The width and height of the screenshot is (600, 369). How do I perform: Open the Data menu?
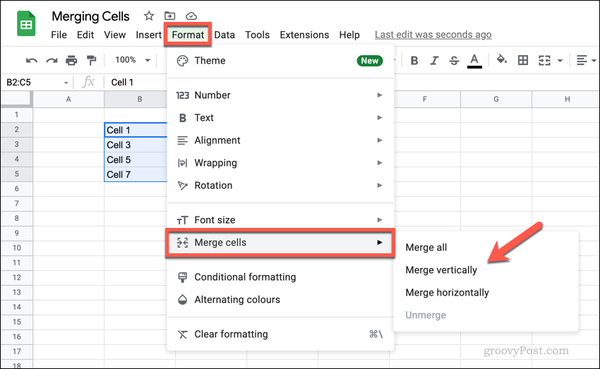tap(225, 35)
